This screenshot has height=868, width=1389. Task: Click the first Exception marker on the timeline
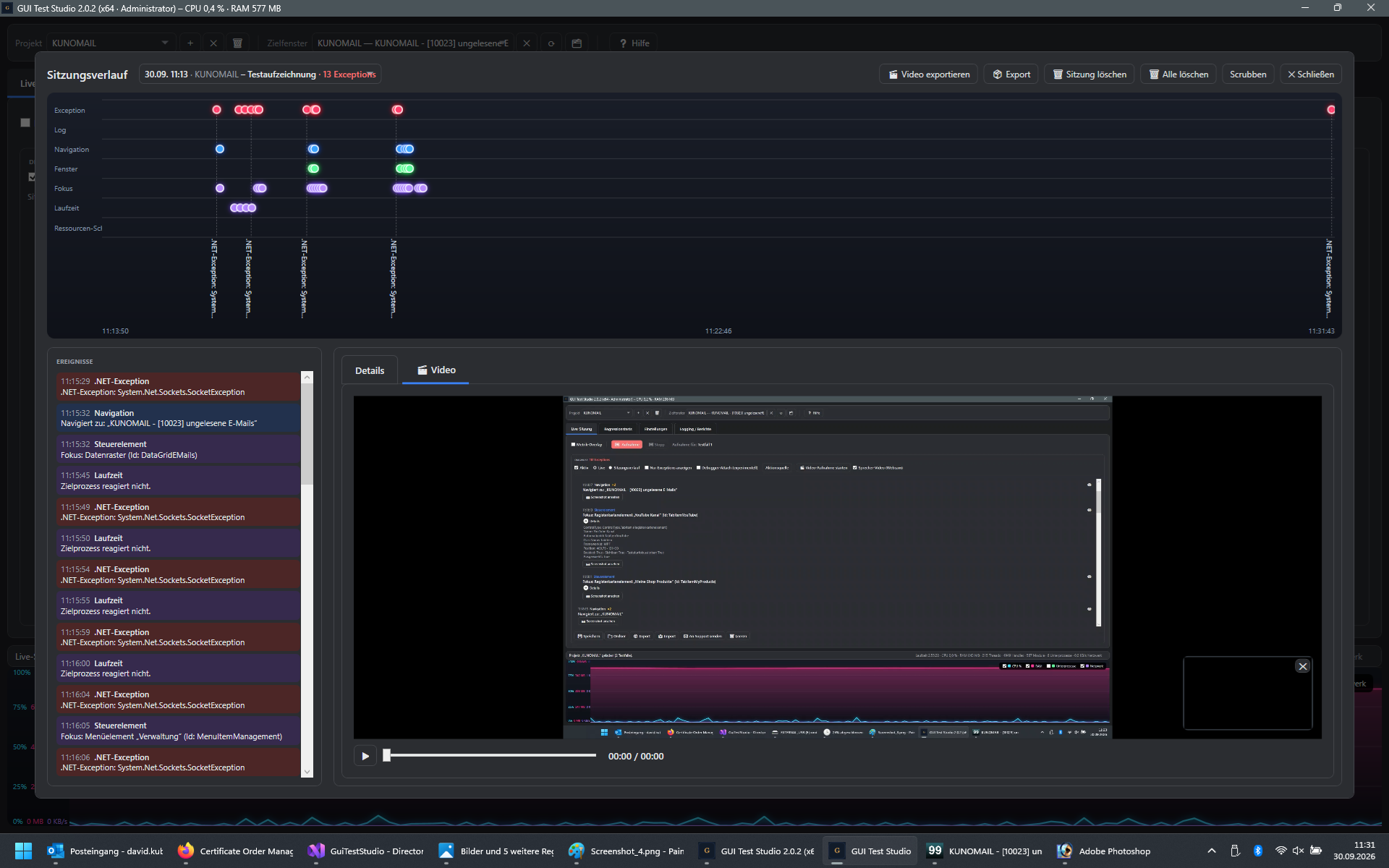pos(216,110)
